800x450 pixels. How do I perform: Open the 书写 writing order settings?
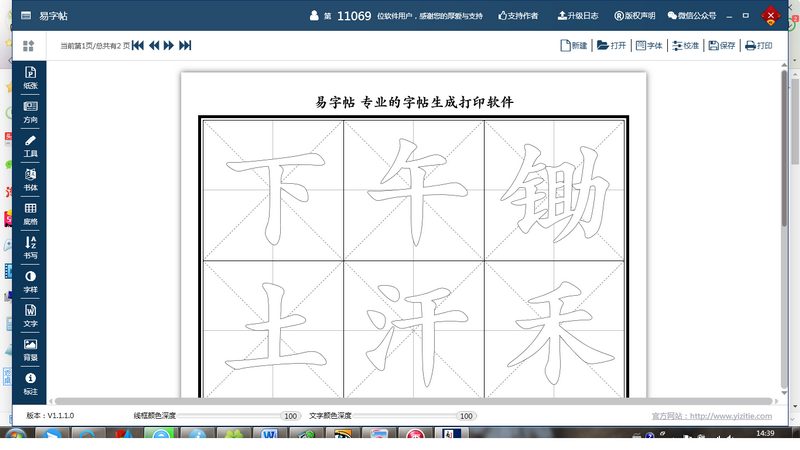point(30,248)
